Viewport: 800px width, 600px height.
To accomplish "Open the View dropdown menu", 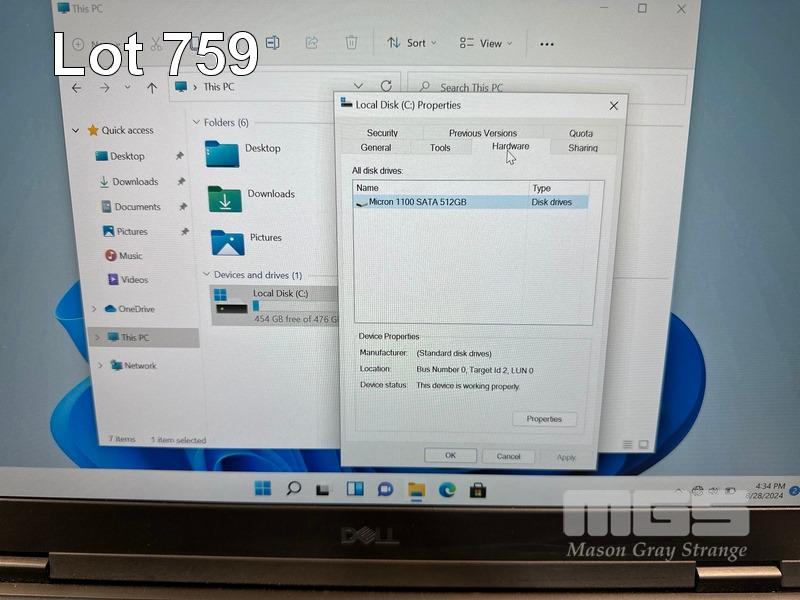I will pyautogui.click(x=485, y=43).
